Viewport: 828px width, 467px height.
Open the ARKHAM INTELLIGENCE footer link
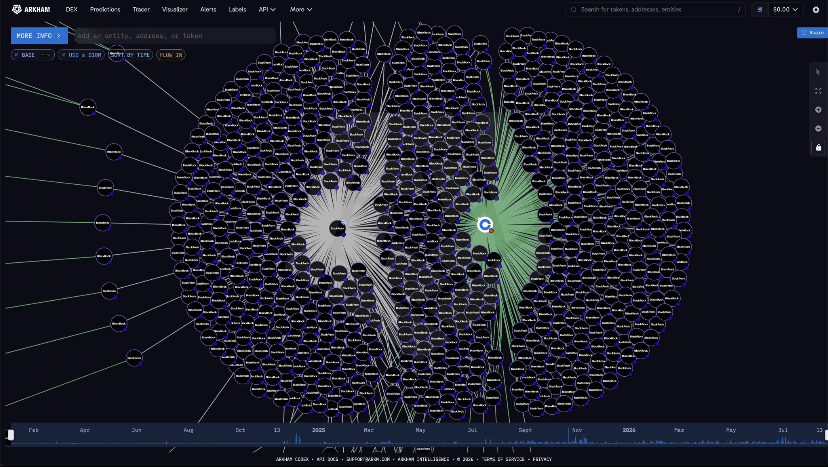423,460
